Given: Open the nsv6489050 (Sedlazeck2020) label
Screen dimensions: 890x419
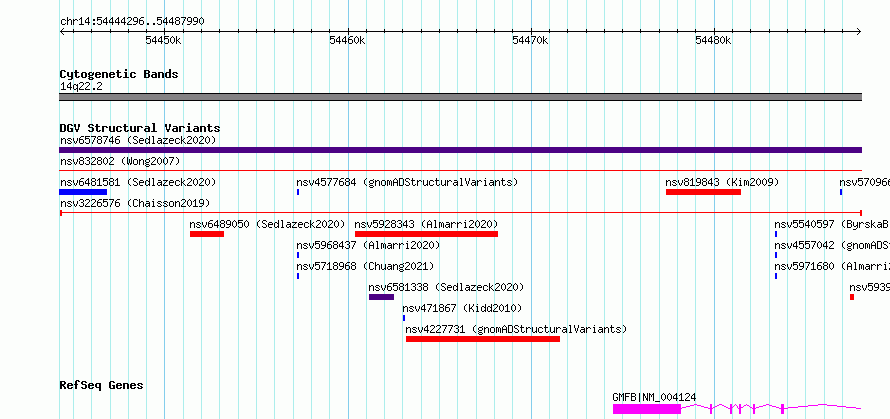Looking at the screenshot, I should point(267,224).
